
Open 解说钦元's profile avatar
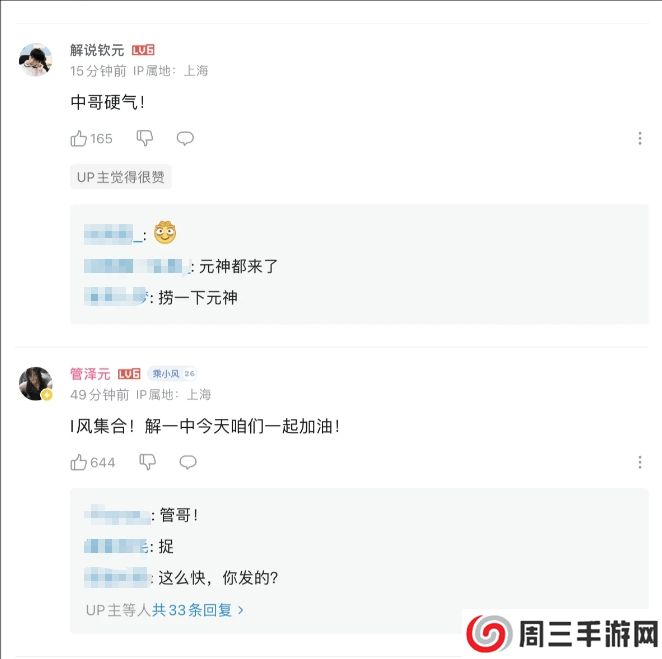36,59
